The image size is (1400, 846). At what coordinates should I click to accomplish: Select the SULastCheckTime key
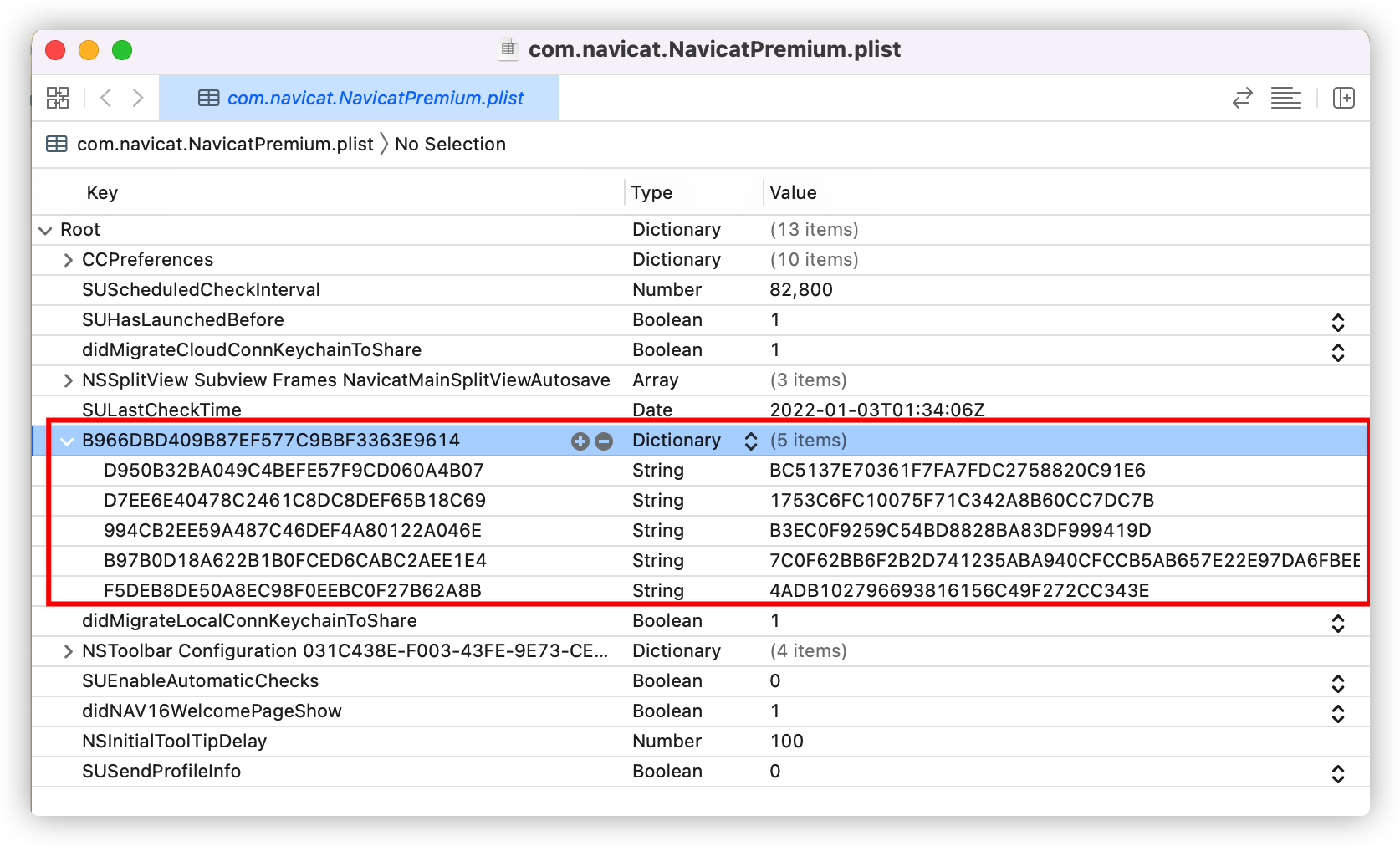pyautogui.click(x=161, y=410)
